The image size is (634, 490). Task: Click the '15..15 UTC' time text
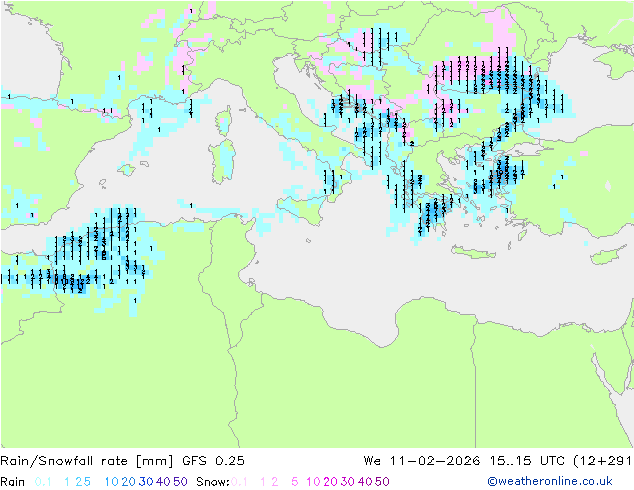pyautogui.click(x=526, y=461)
